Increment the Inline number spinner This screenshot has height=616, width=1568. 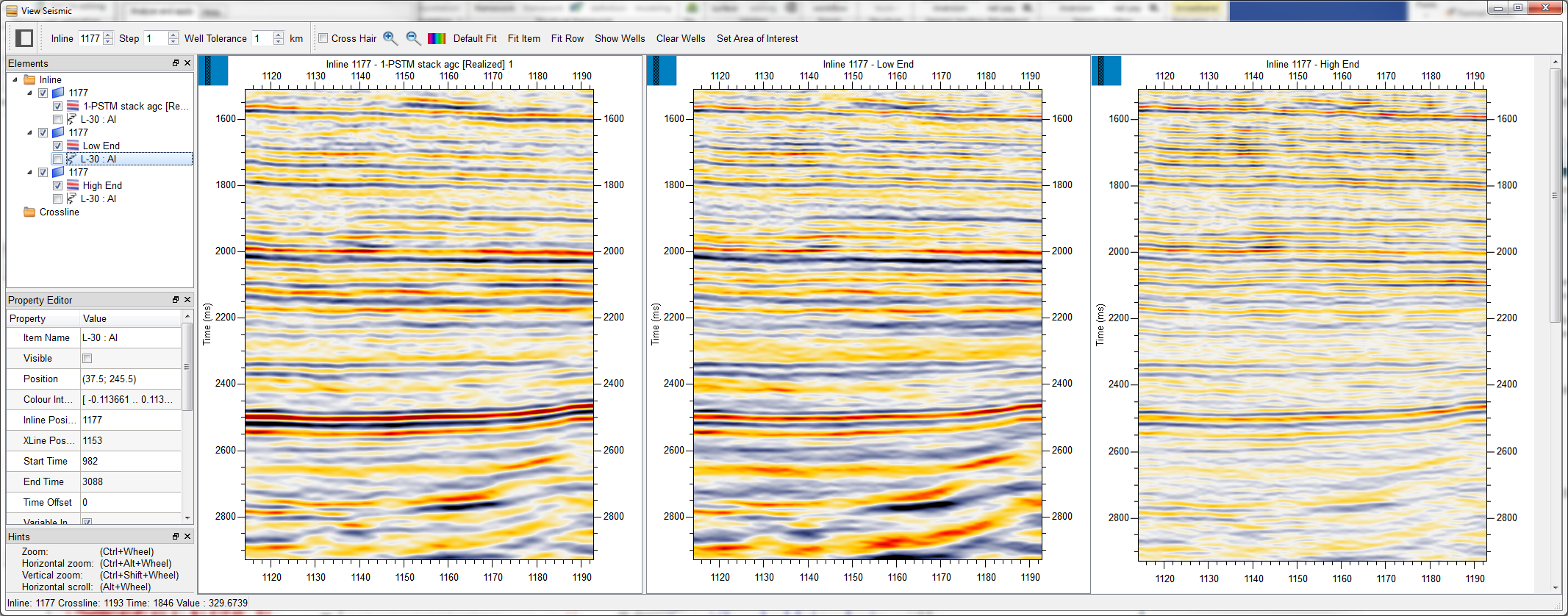pyautogui.click(x=109, y=35)
